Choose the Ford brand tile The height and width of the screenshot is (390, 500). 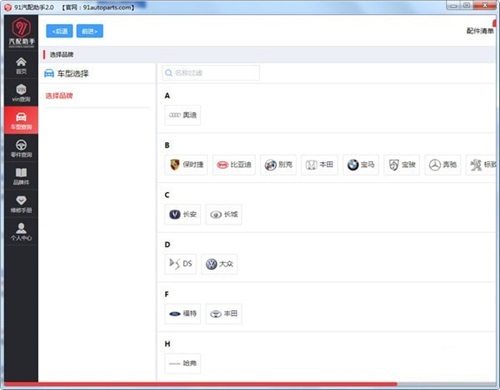click(x=183, y=314)
